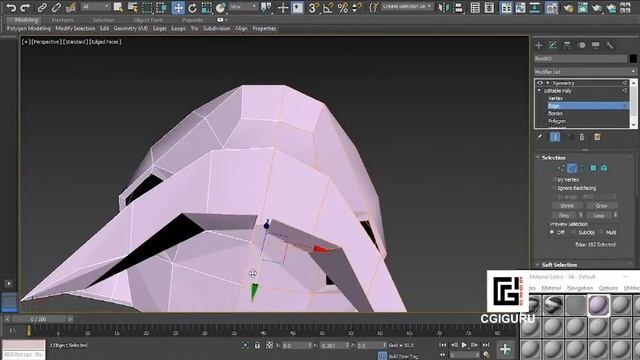Open the Modify command panel tab
The height and width of the screenshot is (360, 640).
point(553,45)
